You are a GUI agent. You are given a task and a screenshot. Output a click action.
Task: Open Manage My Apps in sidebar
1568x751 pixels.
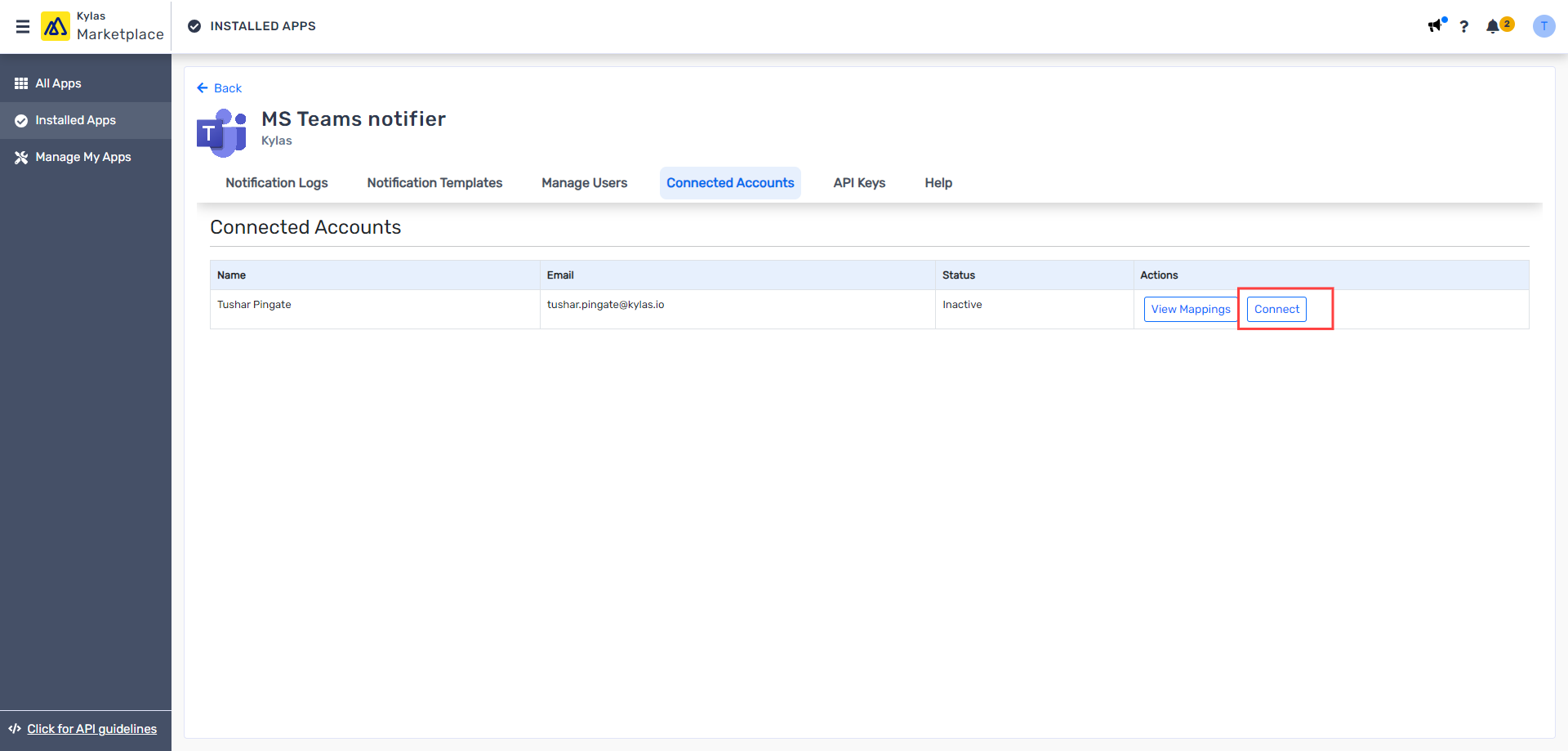pyautogui.click(x=86, y=157)
